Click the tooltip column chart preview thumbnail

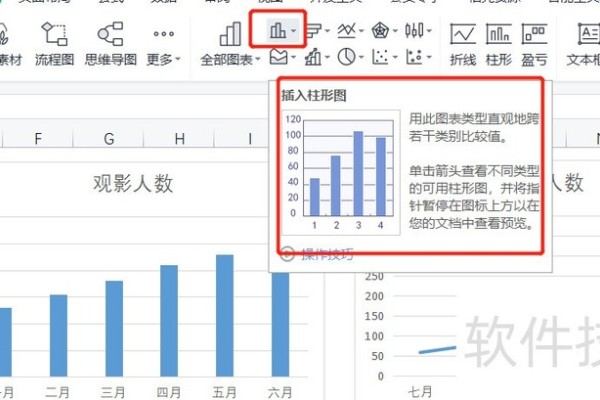click(341, 173)
